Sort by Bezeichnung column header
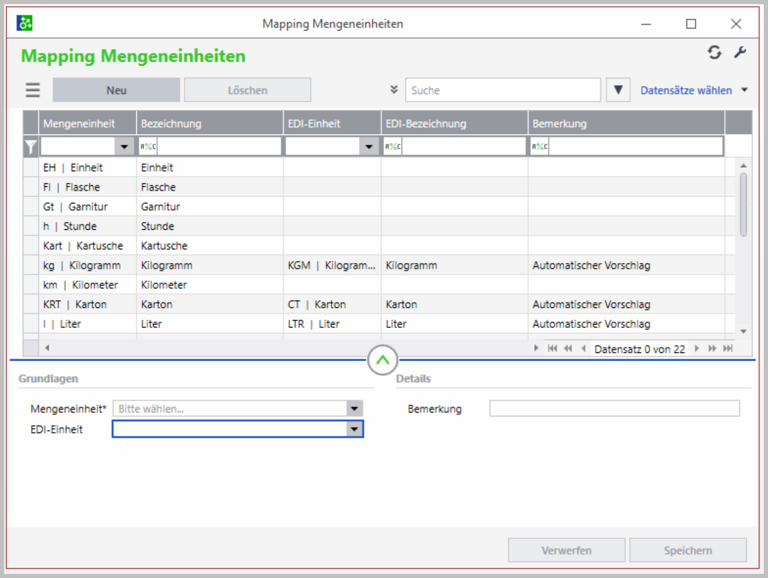 tap(210, 123)
